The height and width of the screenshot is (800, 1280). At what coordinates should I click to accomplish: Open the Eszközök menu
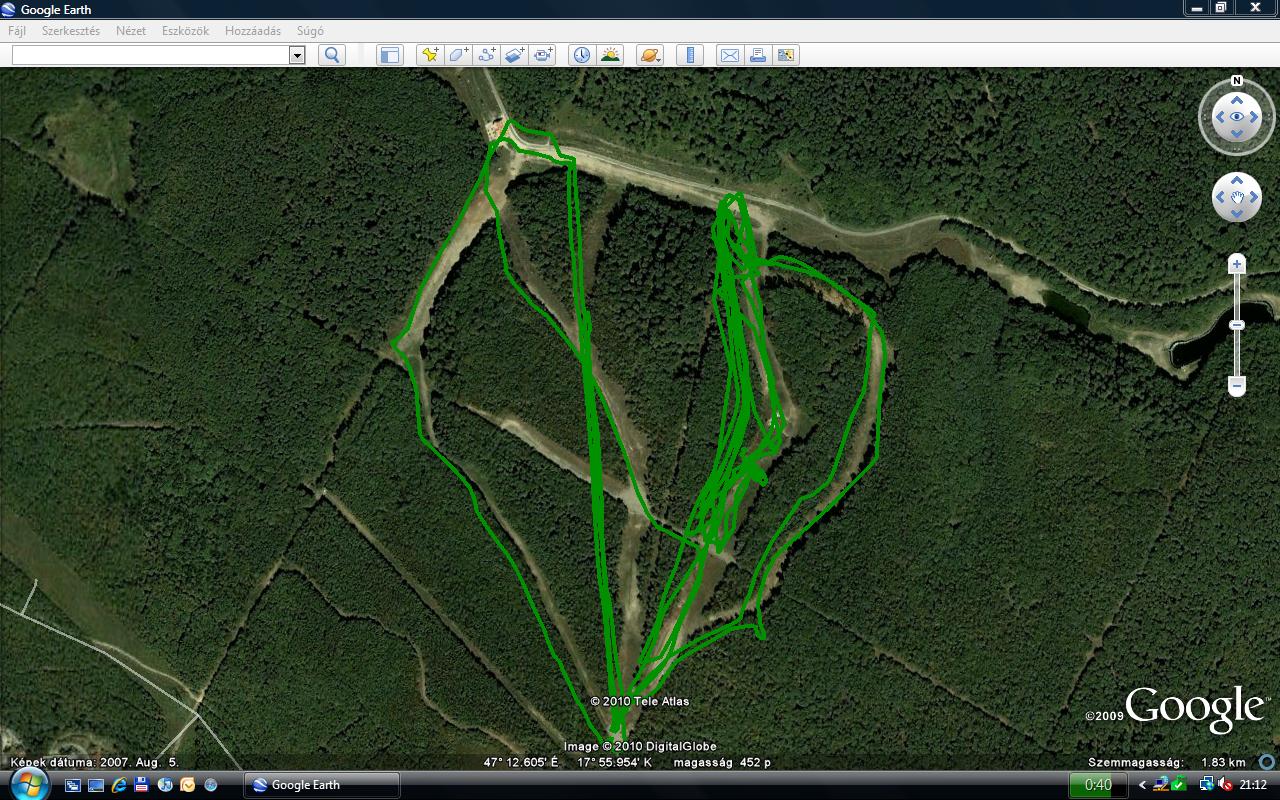[185, 31]
